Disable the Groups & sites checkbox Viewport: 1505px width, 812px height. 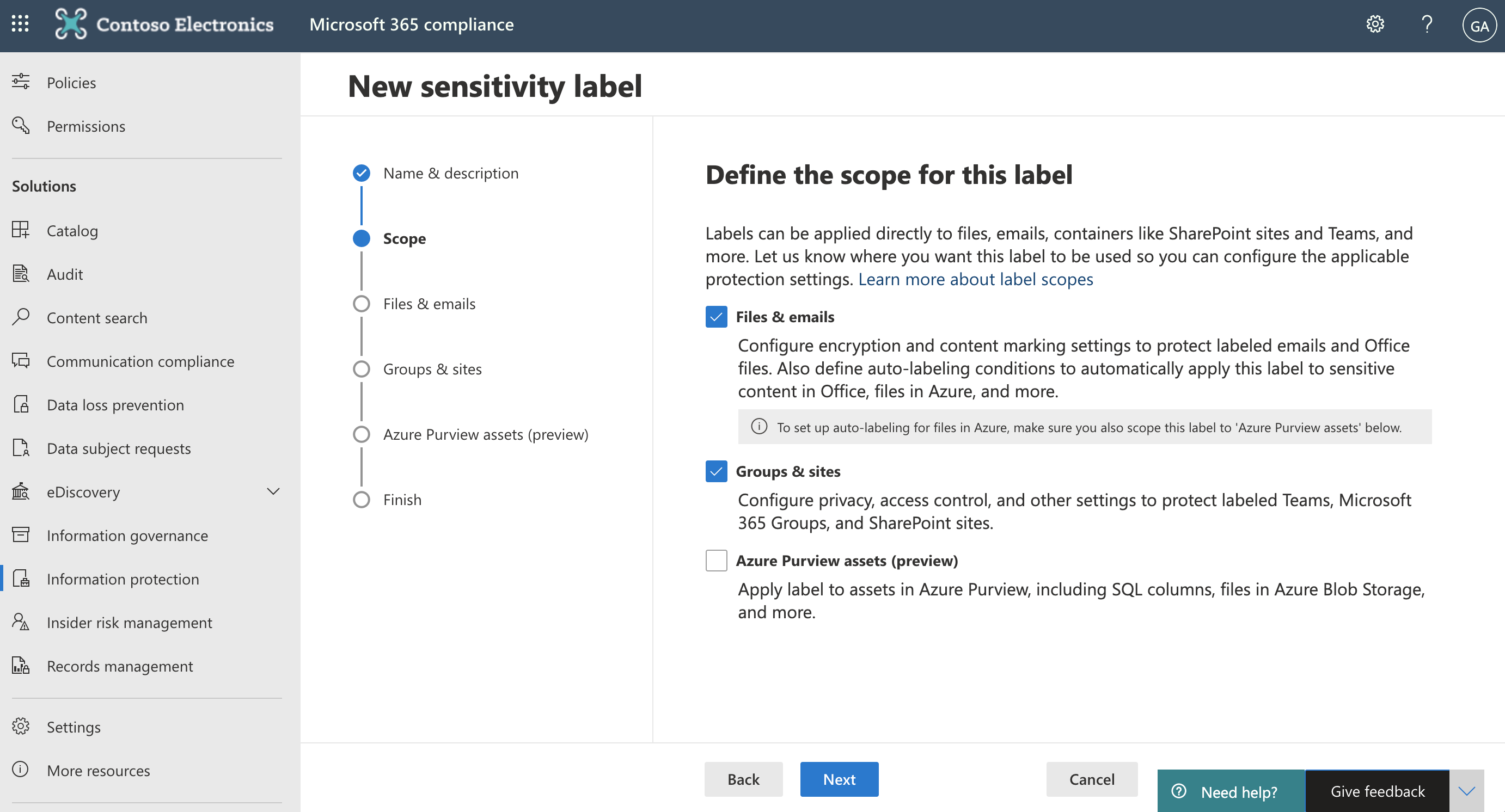tap(717, 470)
